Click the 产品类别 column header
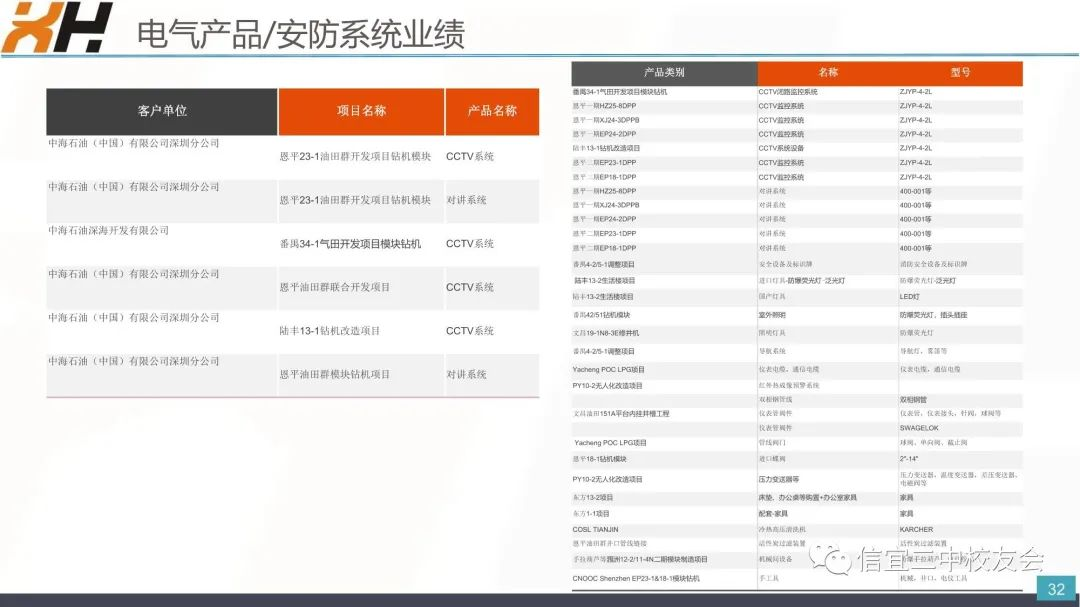The width and height of the screenshot is (1080, 607). click(664, 72)
